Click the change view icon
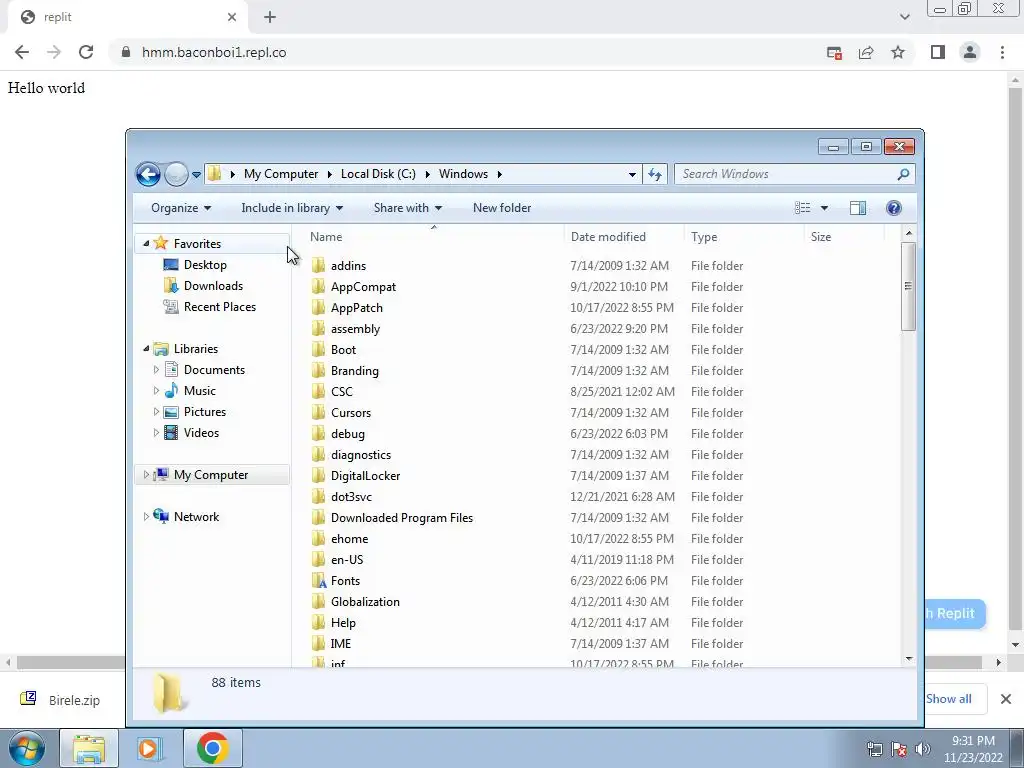Screen dimensions: 1024x768 tap(803, 208)
